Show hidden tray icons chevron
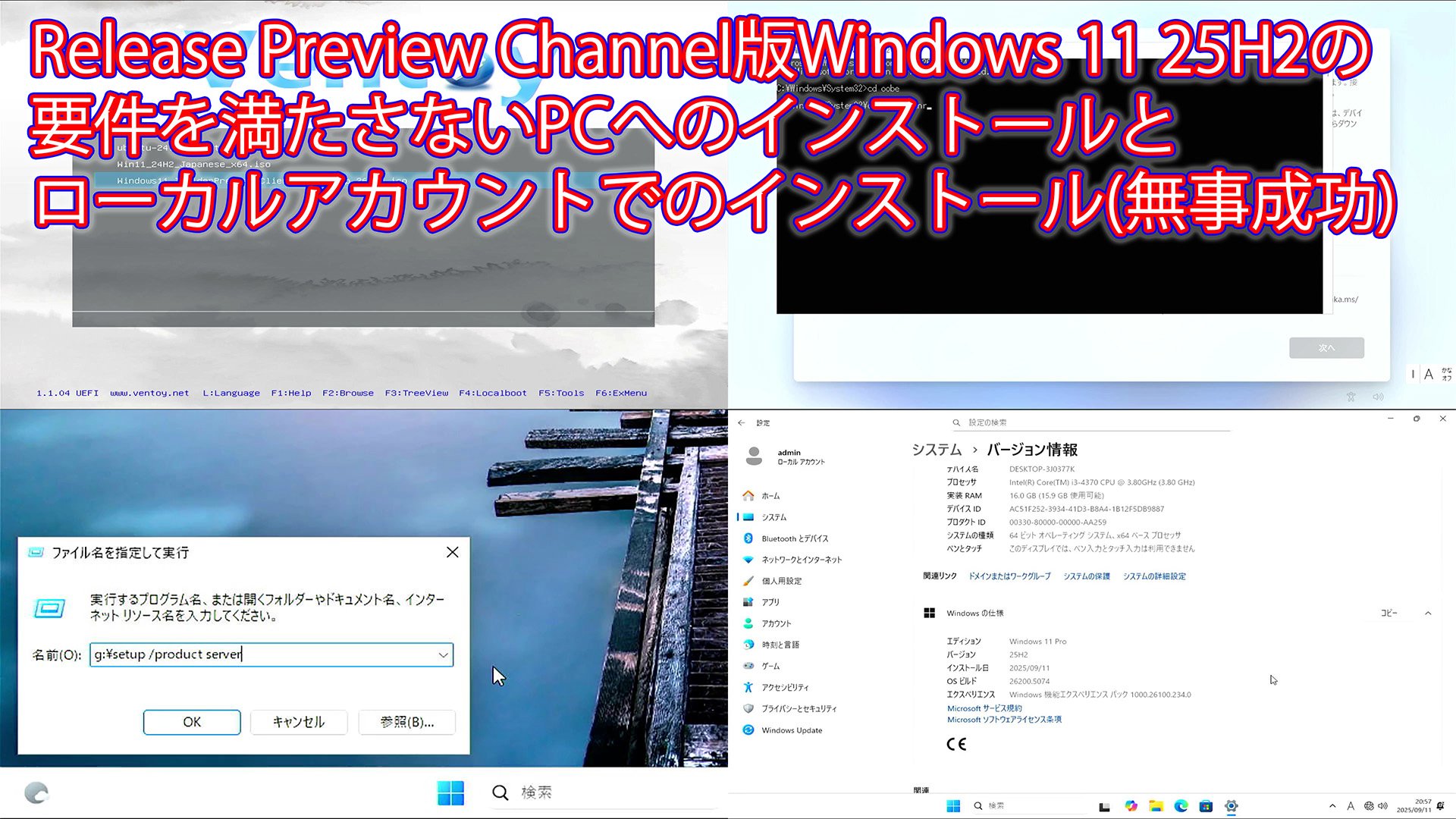Screen dimensions: 1456x819 coord(1332,806)
